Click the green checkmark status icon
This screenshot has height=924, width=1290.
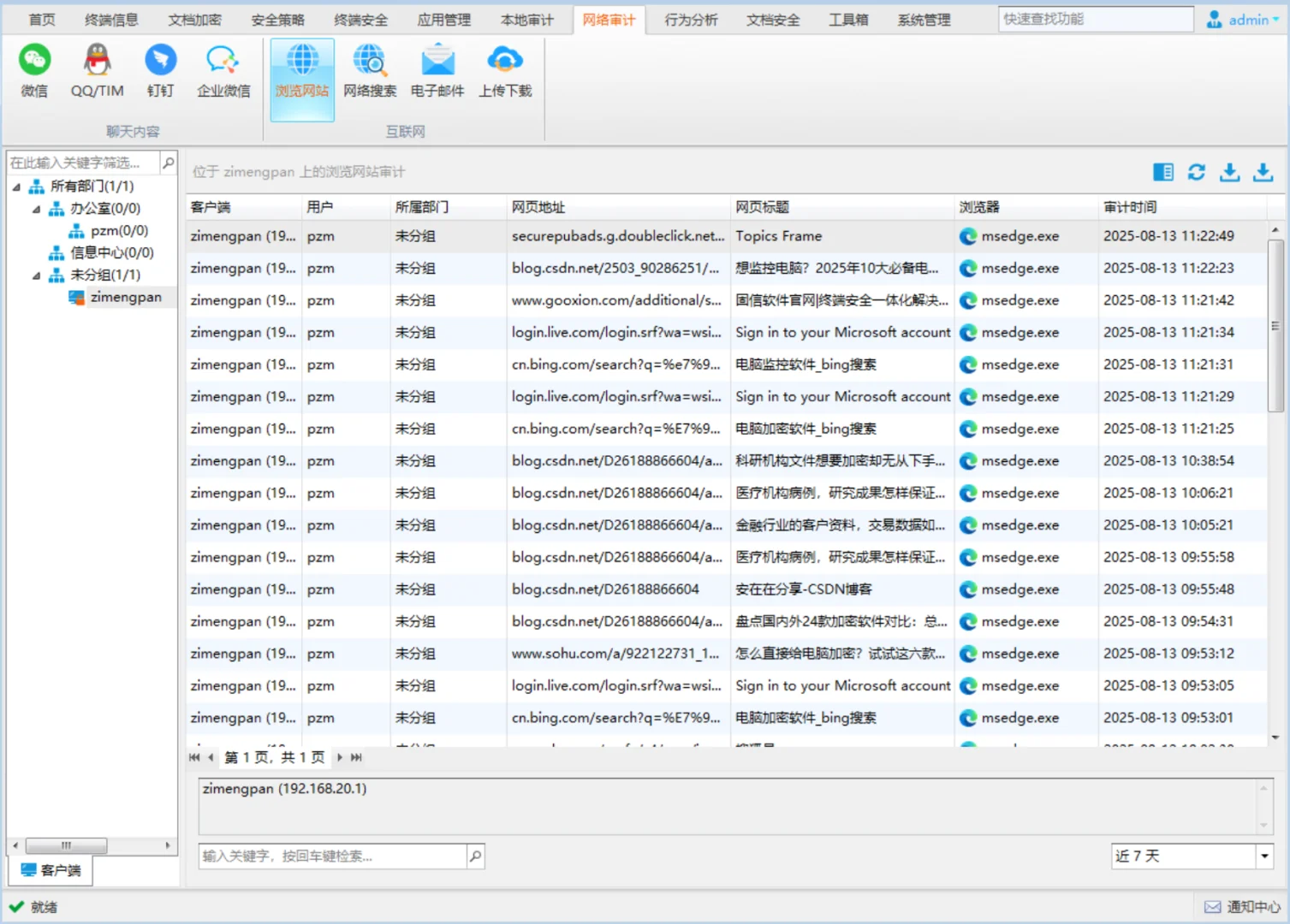click(x=16, y=906)
